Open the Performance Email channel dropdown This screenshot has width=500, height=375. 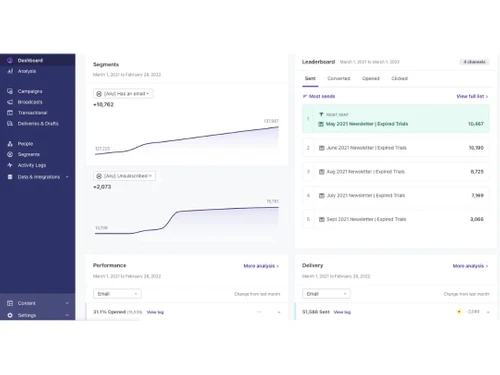point(117,294)
